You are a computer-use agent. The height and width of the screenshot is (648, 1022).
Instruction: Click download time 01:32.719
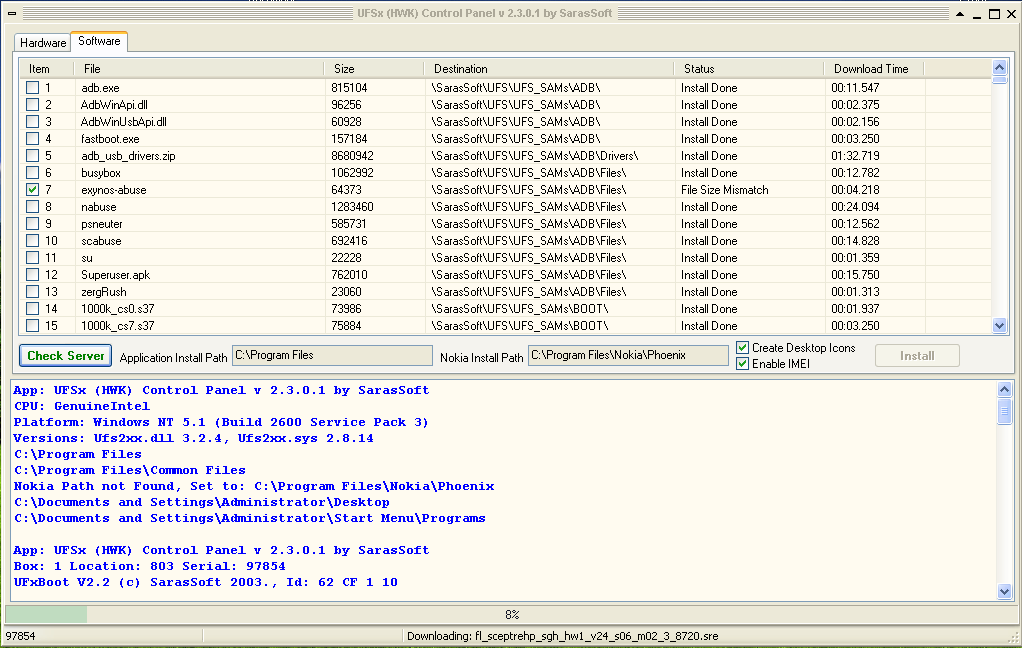click(855, 156)
